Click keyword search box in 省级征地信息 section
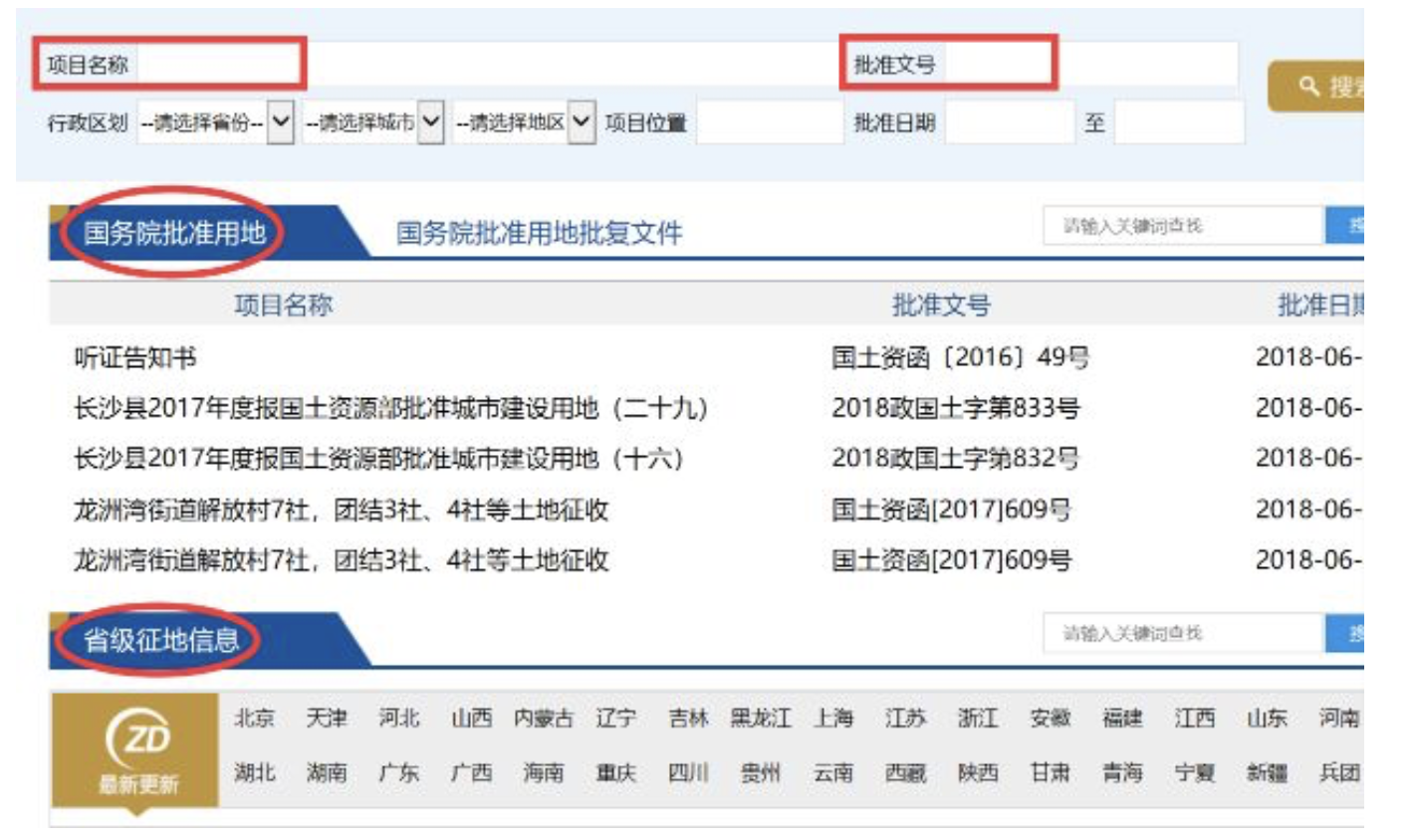This screenshot has width=1416, height=840. pos(1182,633)
